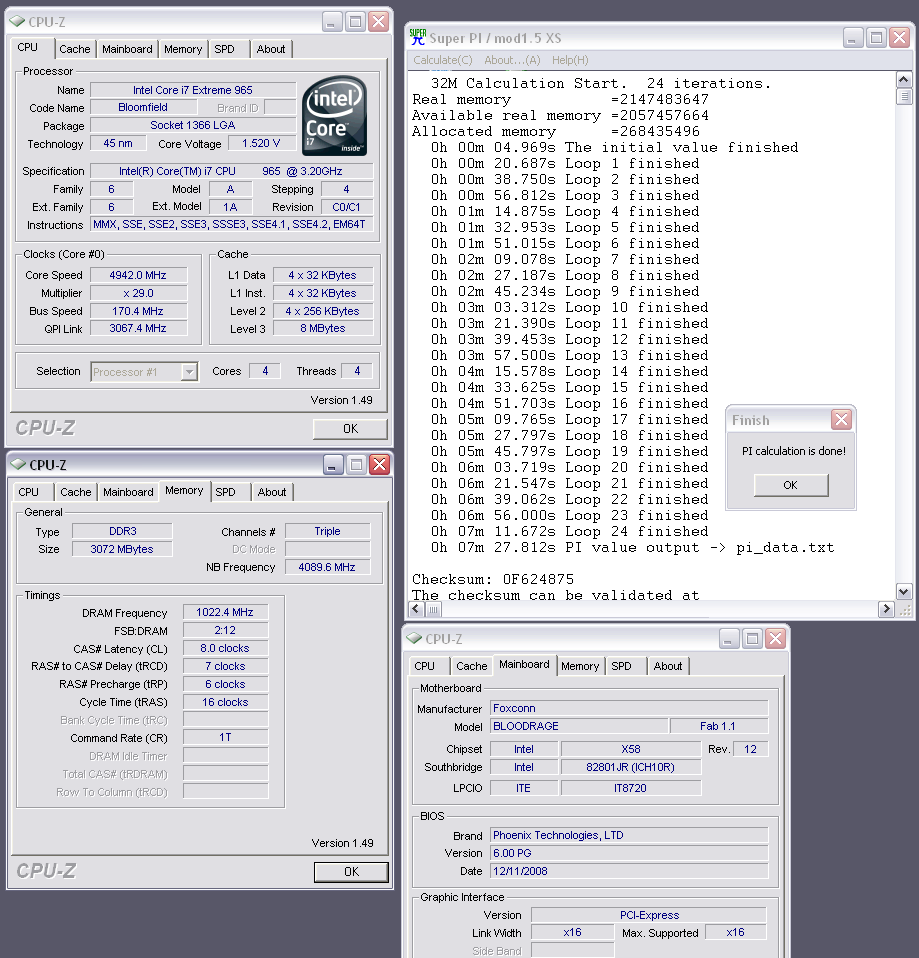Image resolution: width=919 pixels, height=958 pixels.
Task: Switch to Mainboard tab in top CPU-Z window
Action: coord(127,49)
